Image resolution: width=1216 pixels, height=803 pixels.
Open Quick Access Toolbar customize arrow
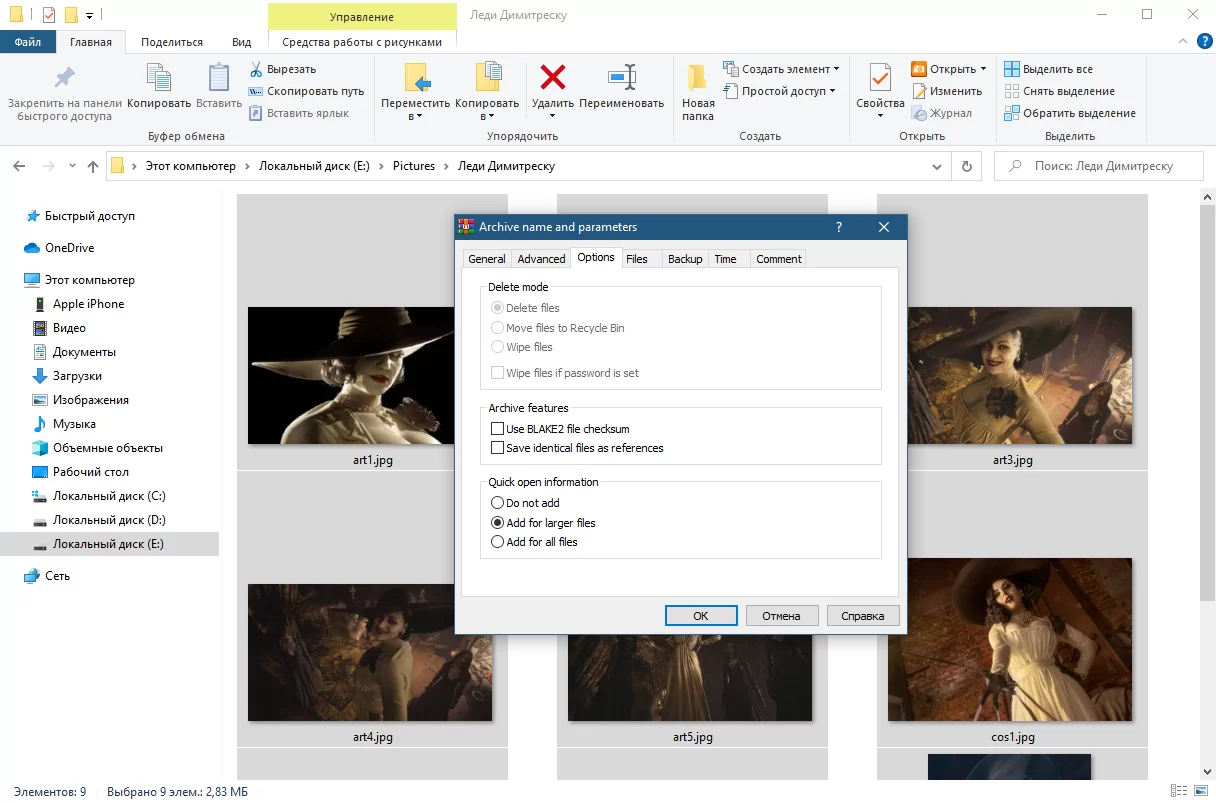pos(90,15)
